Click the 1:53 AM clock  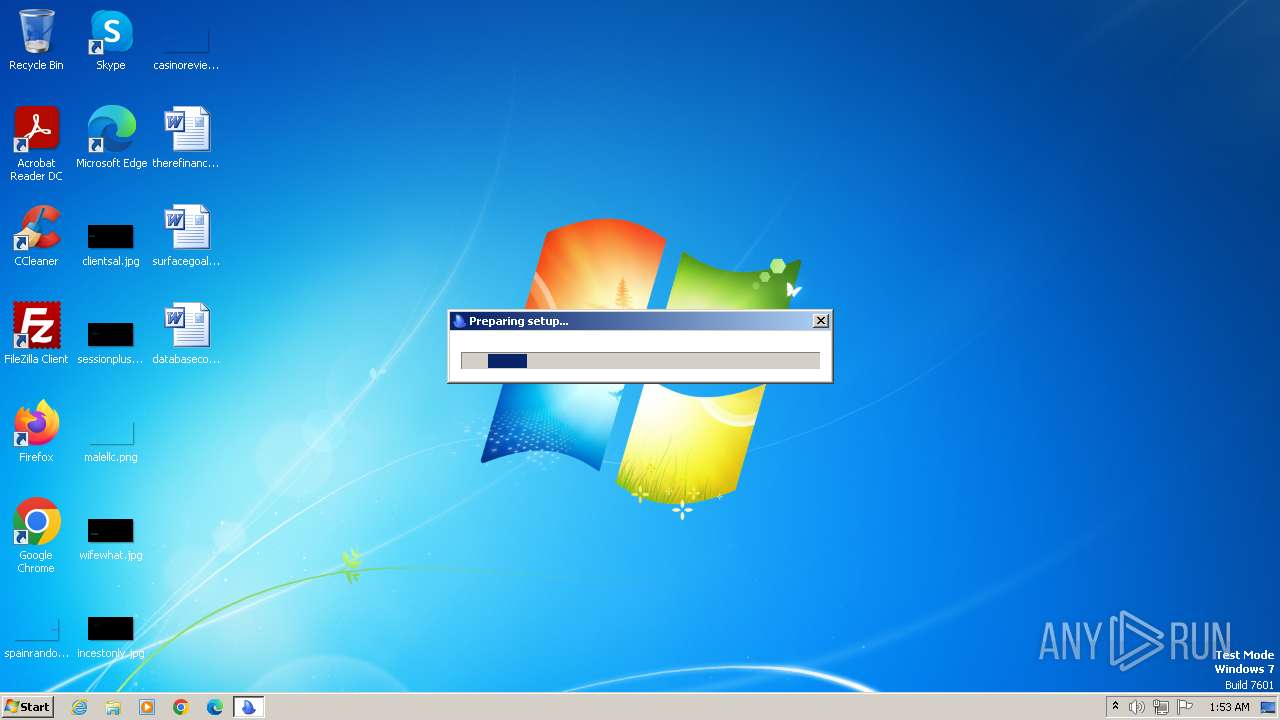[x=1229, y=707]
